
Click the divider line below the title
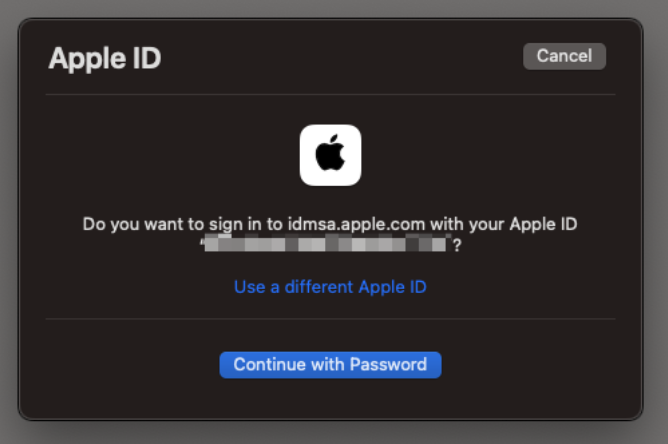(x=330, y=94)
